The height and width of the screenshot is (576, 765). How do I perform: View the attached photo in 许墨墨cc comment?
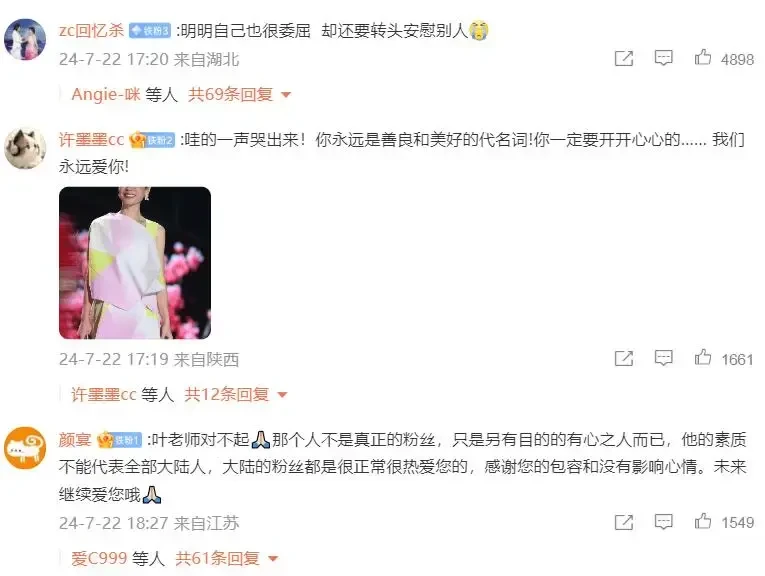pos(135,263)
